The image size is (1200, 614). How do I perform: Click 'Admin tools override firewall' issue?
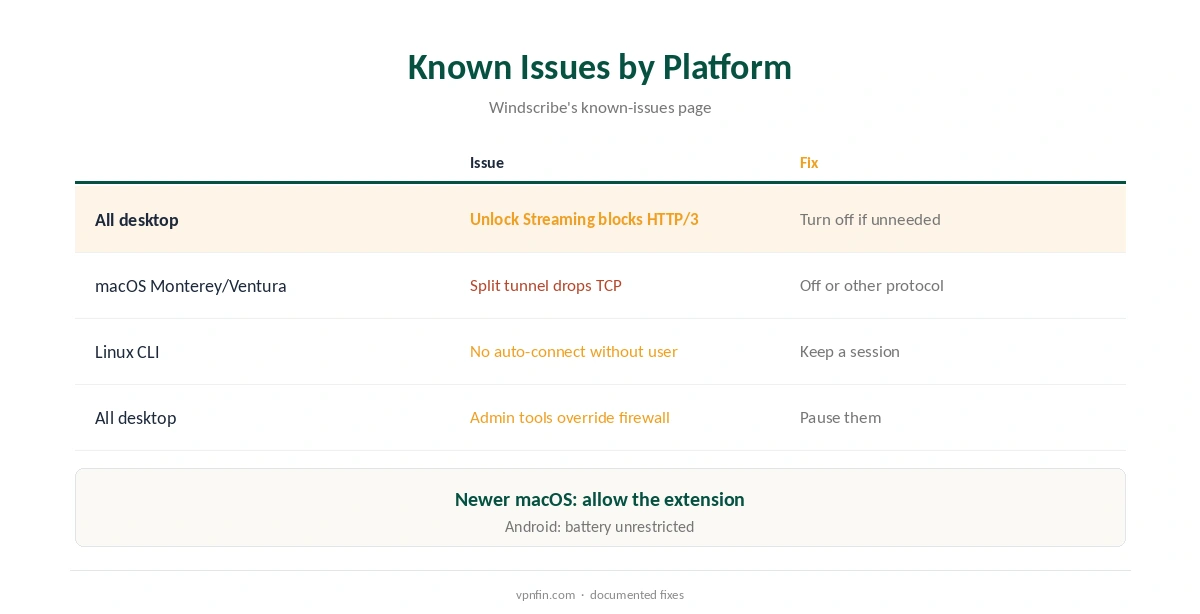click(x=570, y=417)
